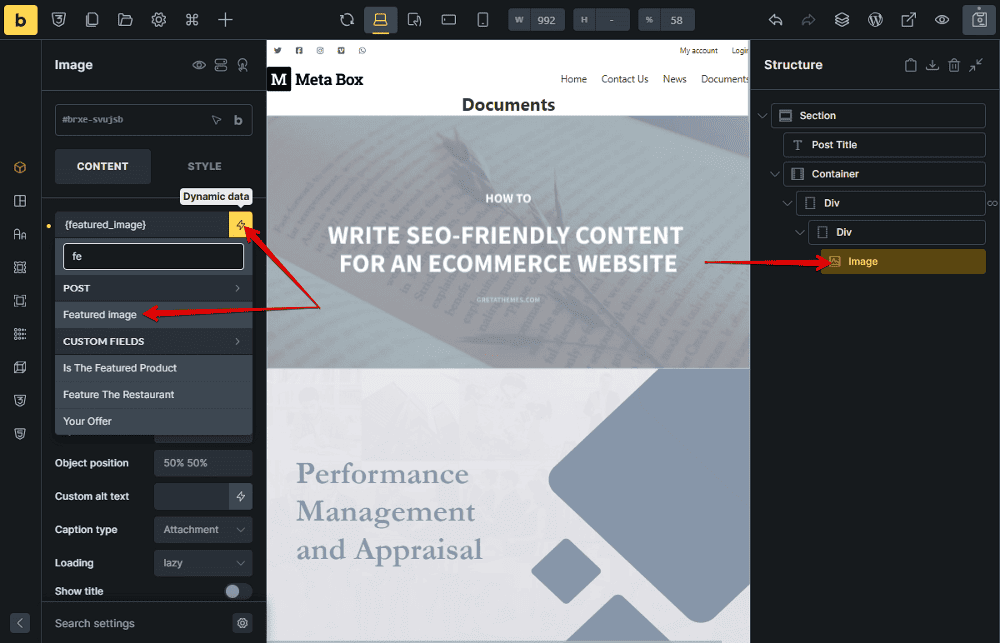Open the keyboard shortcuts command icon
The image size is (1000, 643).
[192, 20]
